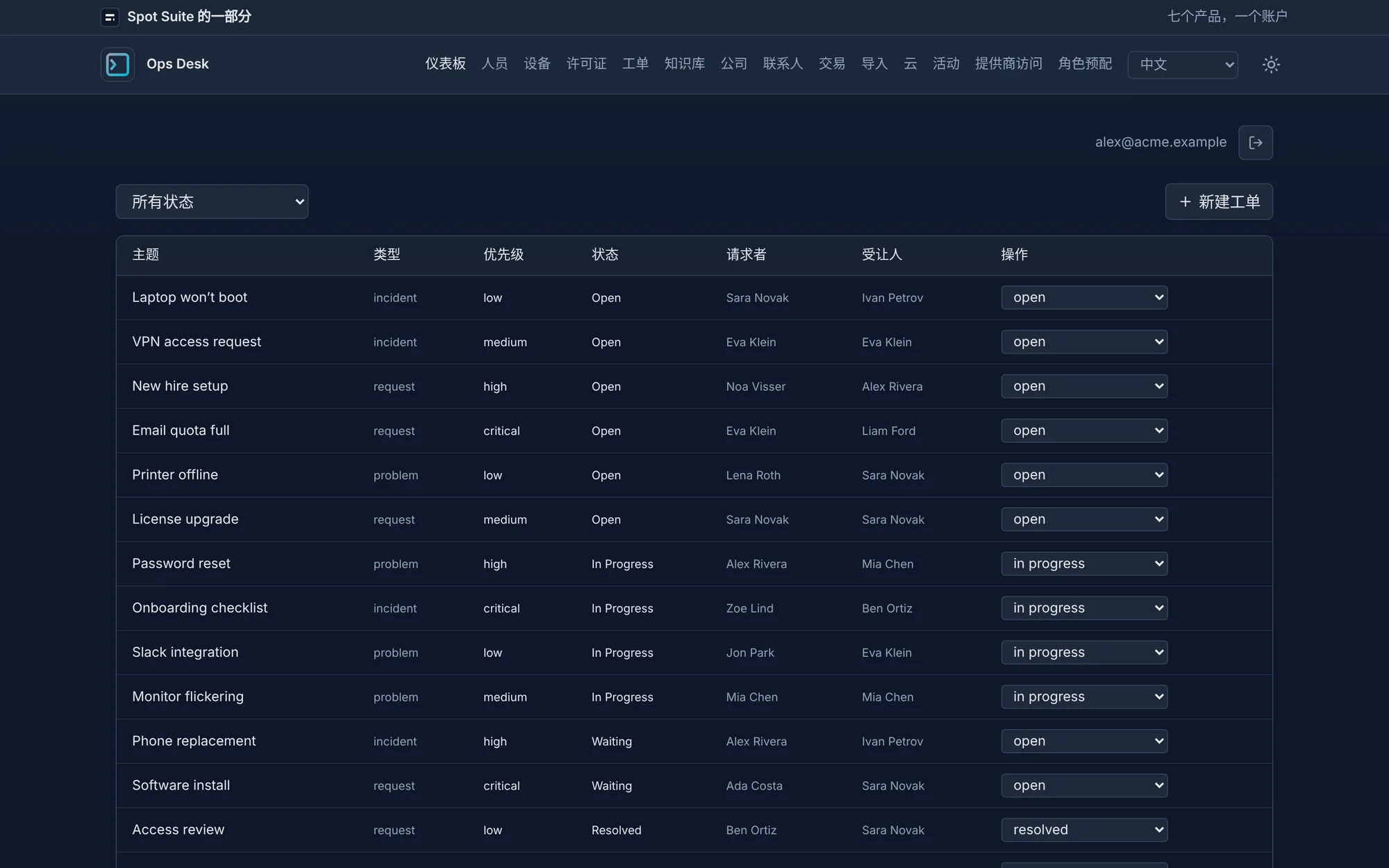
Task: Open the 知识库 knowledge base
Action: point(685,64)
